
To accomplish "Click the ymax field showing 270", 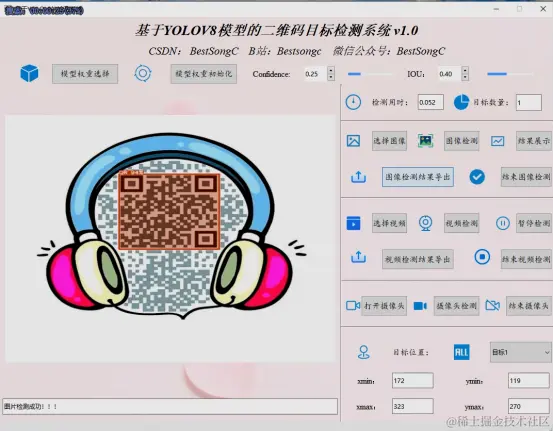I will click(x=529, y=406).
